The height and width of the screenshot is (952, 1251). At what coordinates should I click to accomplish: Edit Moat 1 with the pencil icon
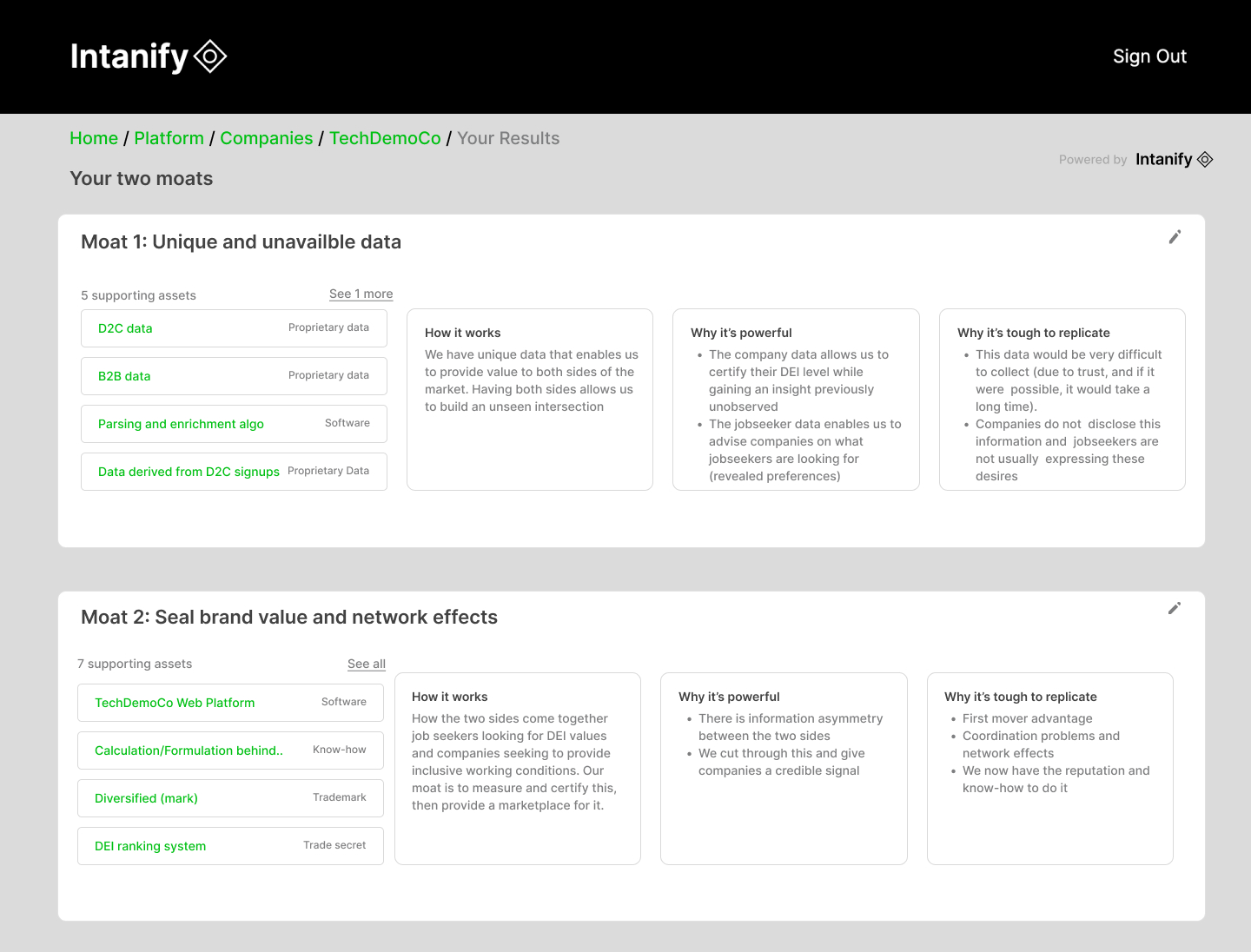coord(1175,237)
